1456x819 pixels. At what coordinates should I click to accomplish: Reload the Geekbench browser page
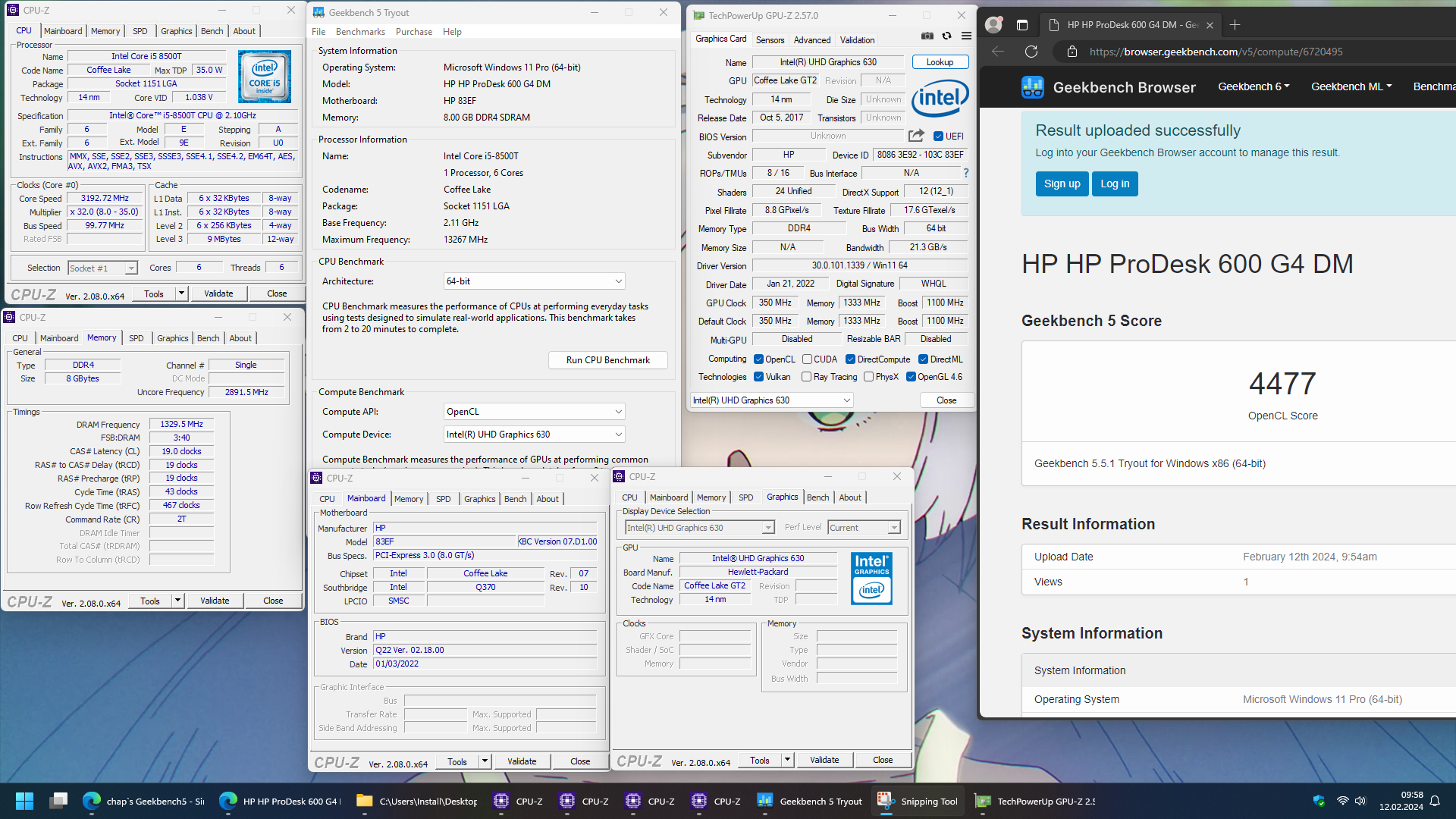1031,52
